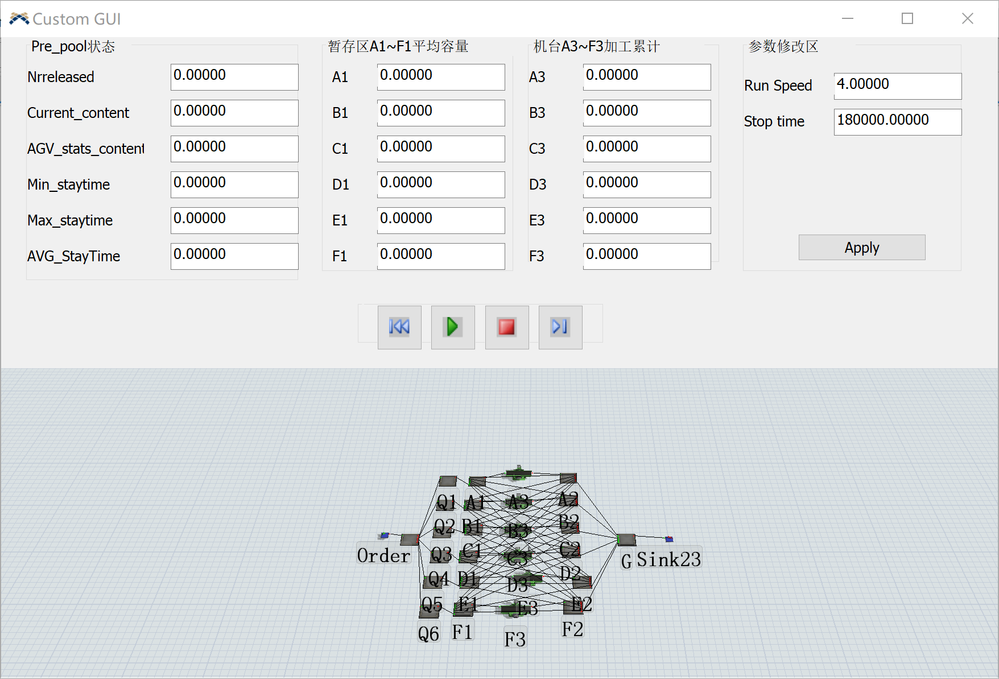Click the C3 machine total field
This screenshot has height=679, width=999.
pyautogui.click(x=647, y=148)
